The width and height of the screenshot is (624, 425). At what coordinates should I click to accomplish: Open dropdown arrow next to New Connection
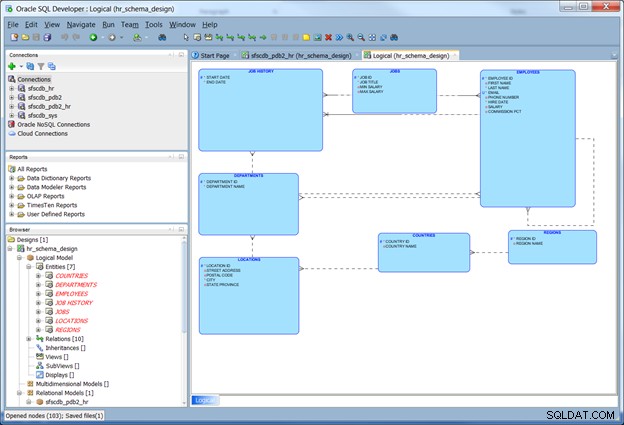[21, 66]
